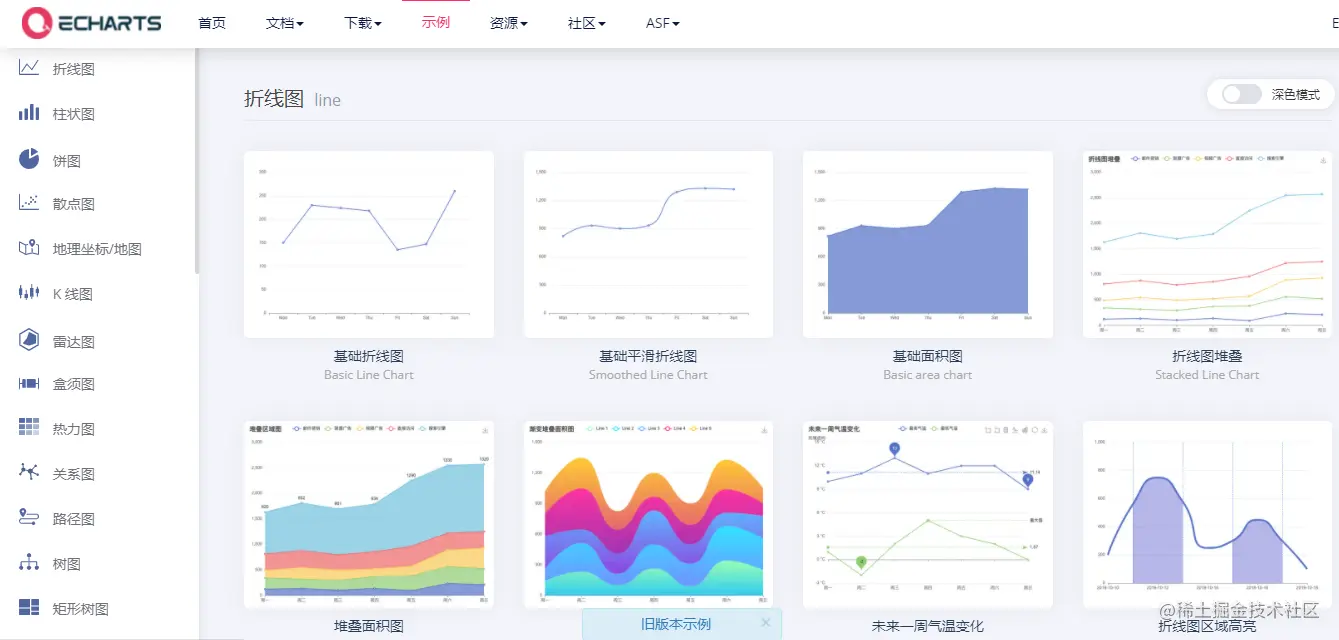Open the 资源 dropdown in navigation

[509, 23]
